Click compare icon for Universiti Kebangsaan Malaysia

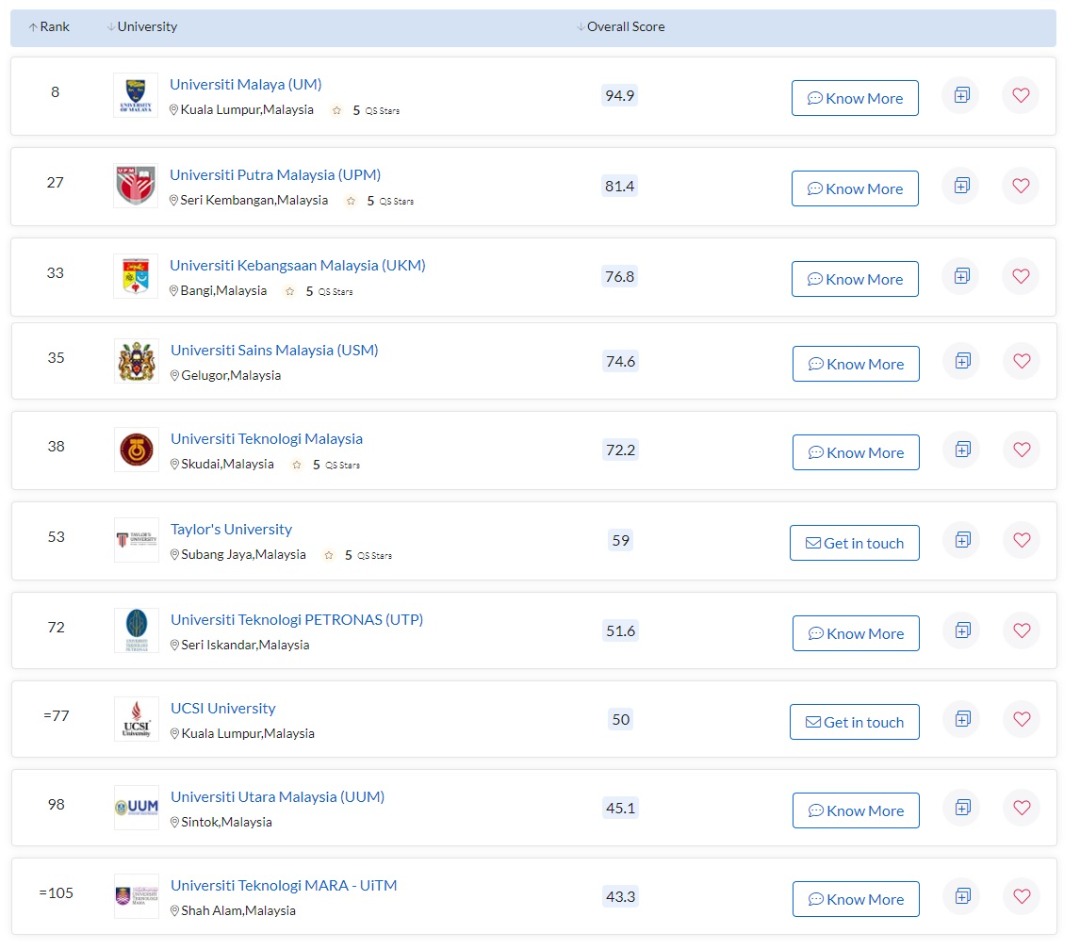coord(962,276)
